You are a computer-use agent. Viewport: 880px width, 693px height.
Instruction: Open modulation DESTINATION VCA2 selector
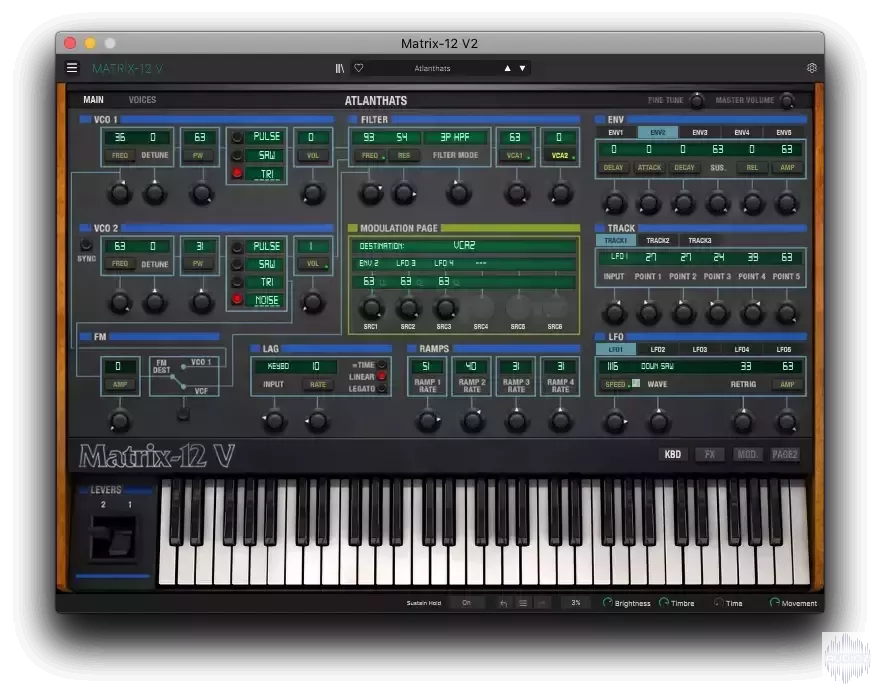pyautogui.click(x=464, y=245)
